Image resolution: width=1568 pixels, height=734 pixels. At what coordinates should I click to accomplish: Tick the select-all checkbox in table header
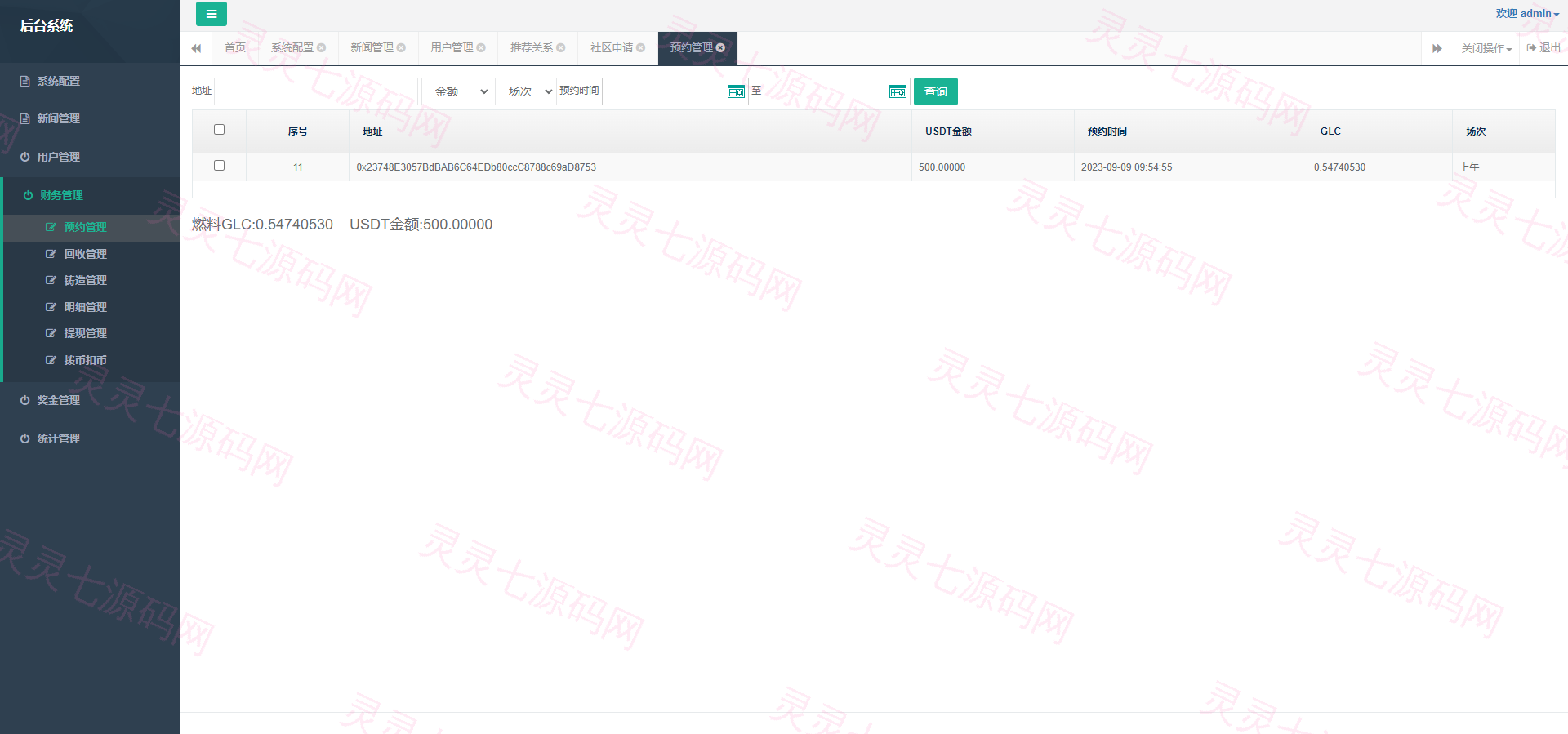(219, 130)
